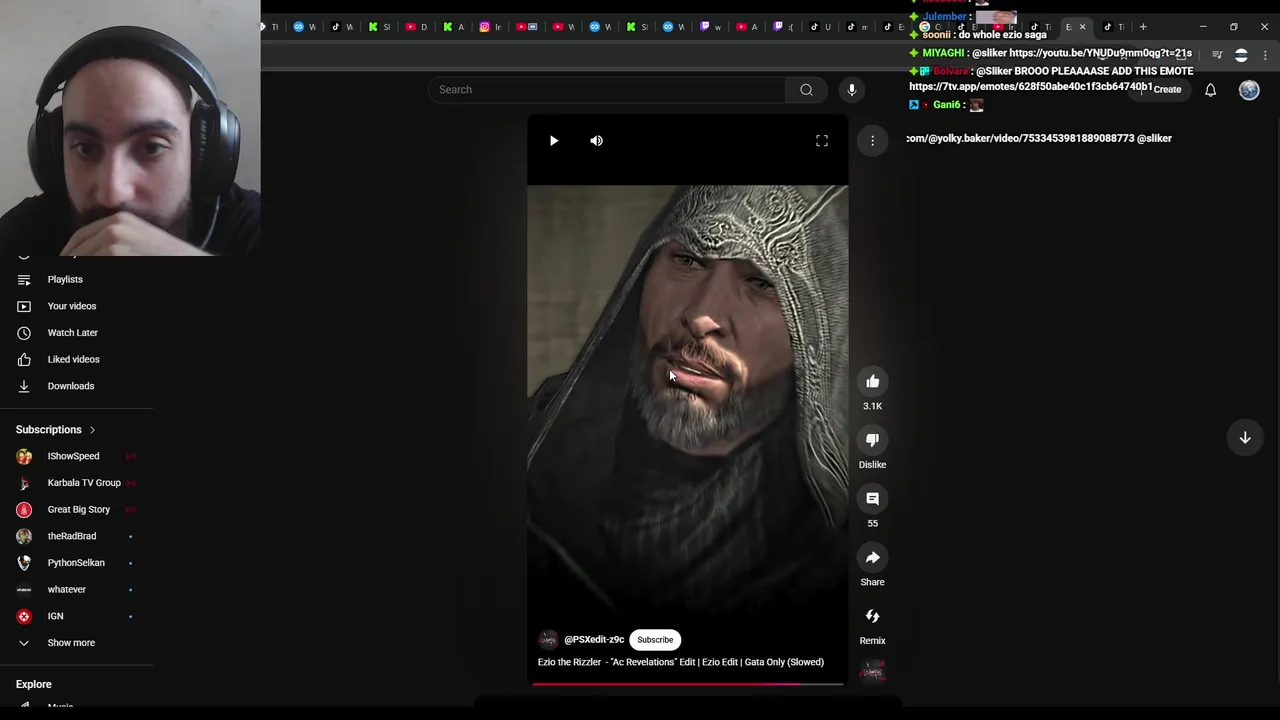Viewport: 1280px width, 720px height.
Task: Open browser media control icon
Action: tap(1217, 55)
